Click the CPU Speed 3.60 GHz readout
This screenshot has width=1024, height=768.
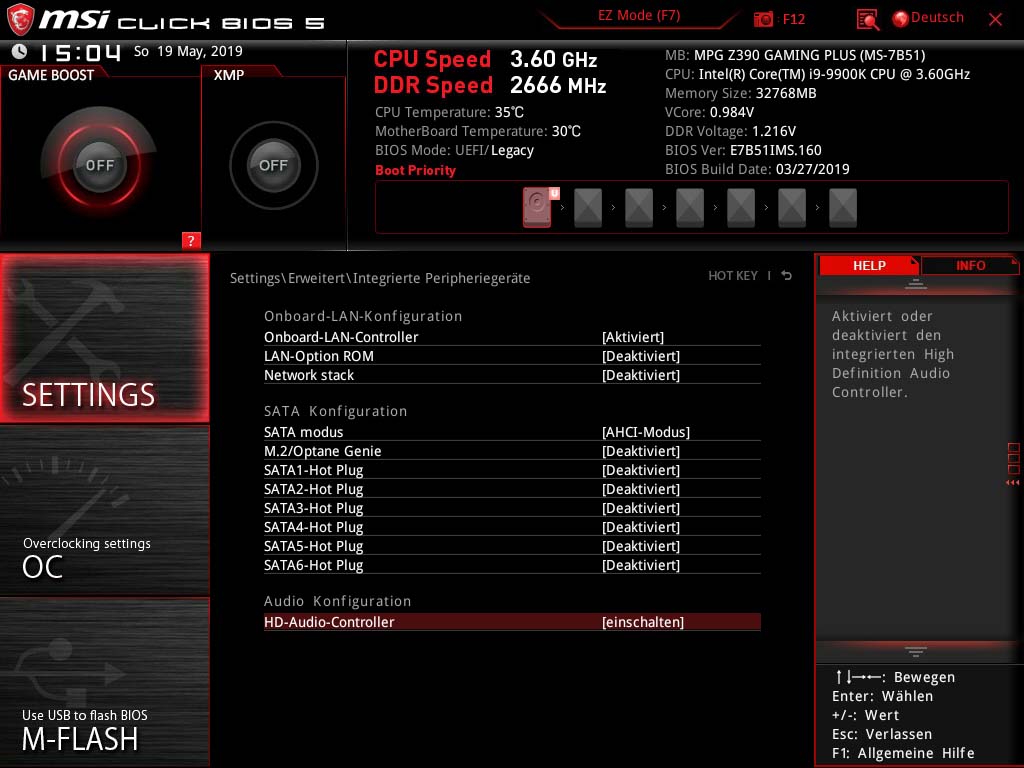point(485,59)
